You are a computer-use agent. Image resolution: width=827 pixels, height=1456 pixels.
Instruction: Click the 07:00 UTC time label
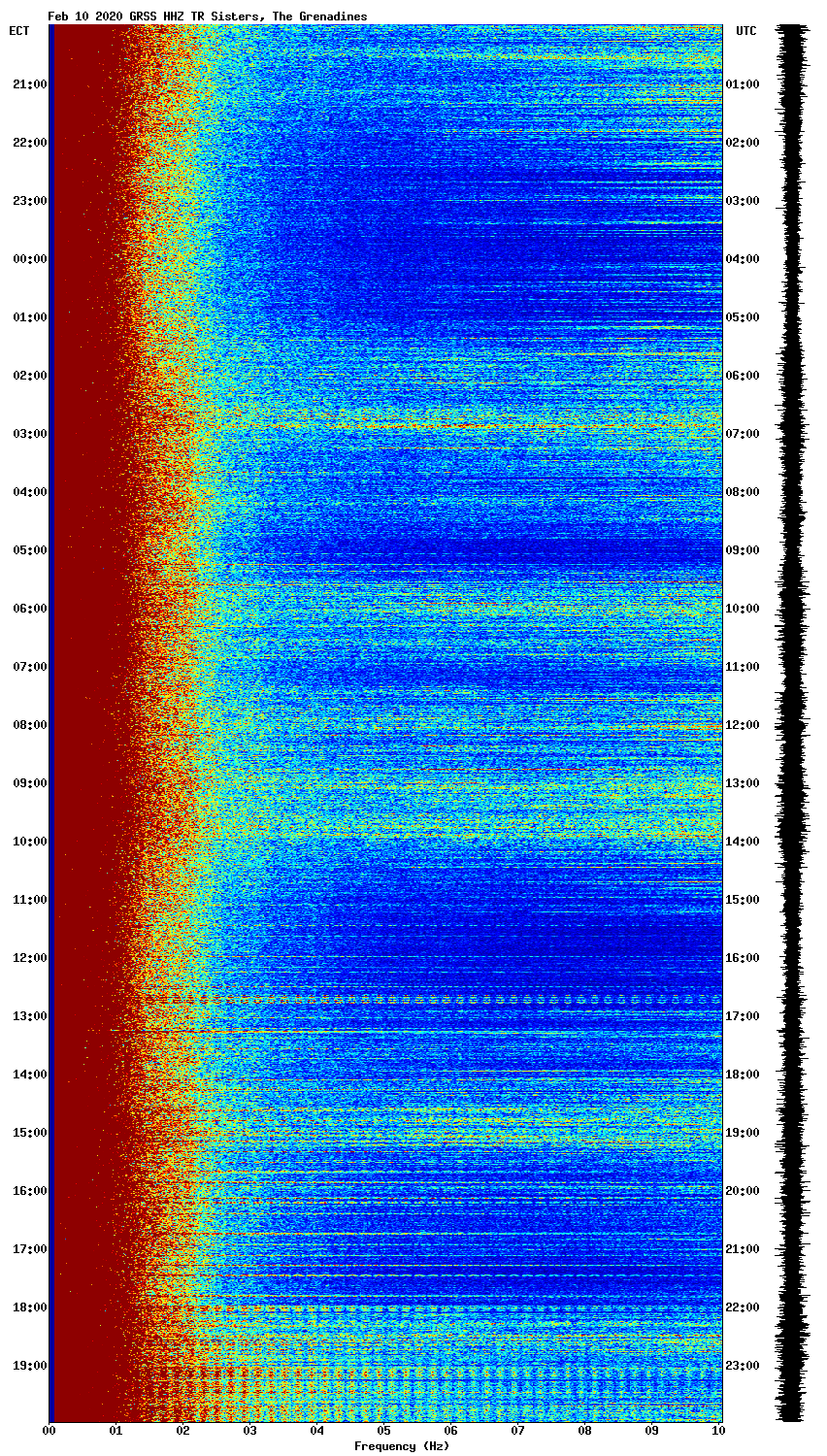[743, 434]
